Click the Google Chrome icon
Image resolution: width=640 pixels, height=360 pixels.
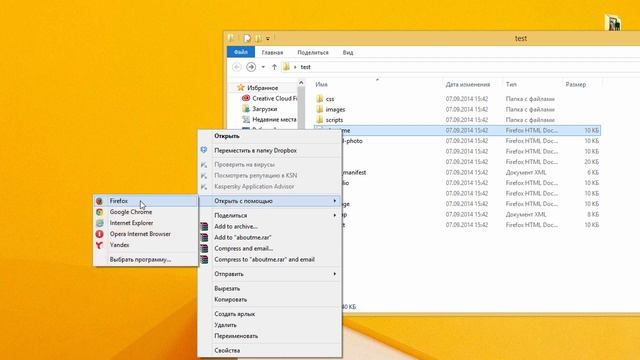pos(100,212)
